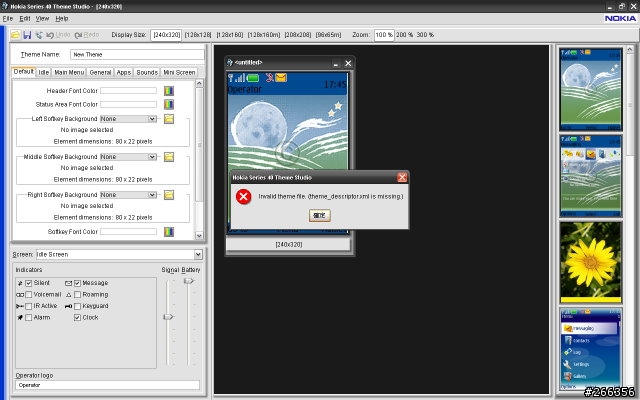Click the third toolbar icon next to Save
The width and height of the screenshot is (640, 400).
(x=39, y=35)
